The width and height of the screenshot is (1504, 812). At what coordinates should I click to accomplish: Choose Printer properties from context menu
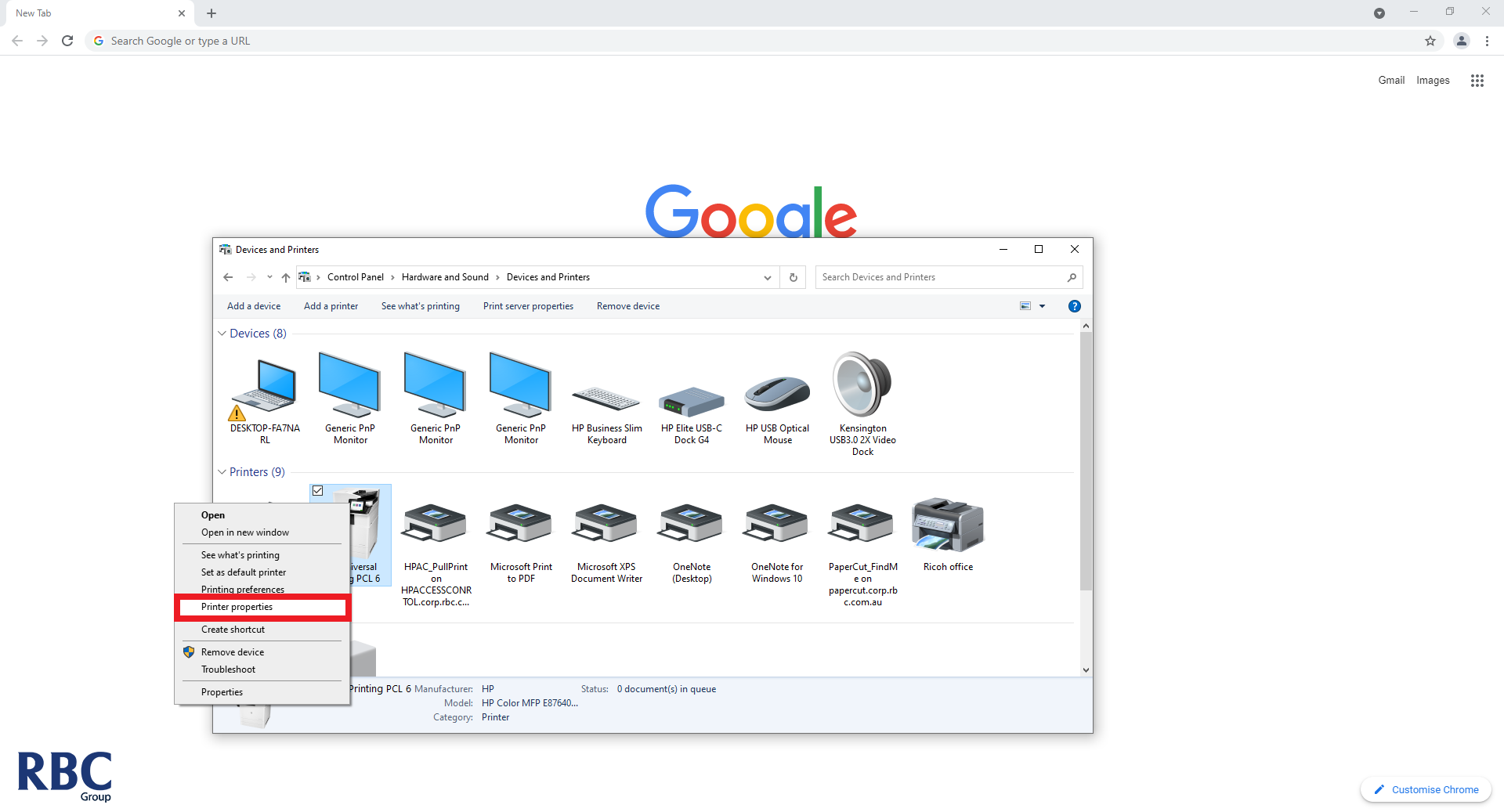[237, 607]
